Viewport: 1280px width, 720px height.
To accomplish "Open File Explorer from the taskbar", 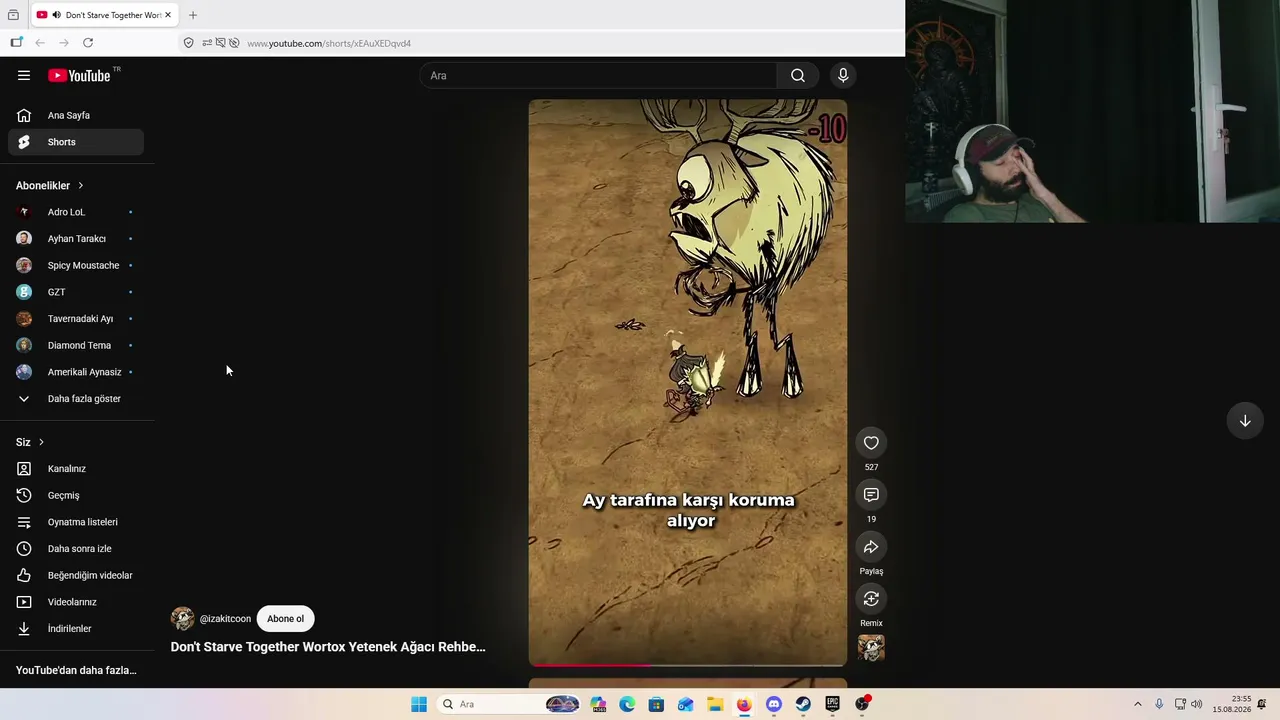I will pos(715,704).
